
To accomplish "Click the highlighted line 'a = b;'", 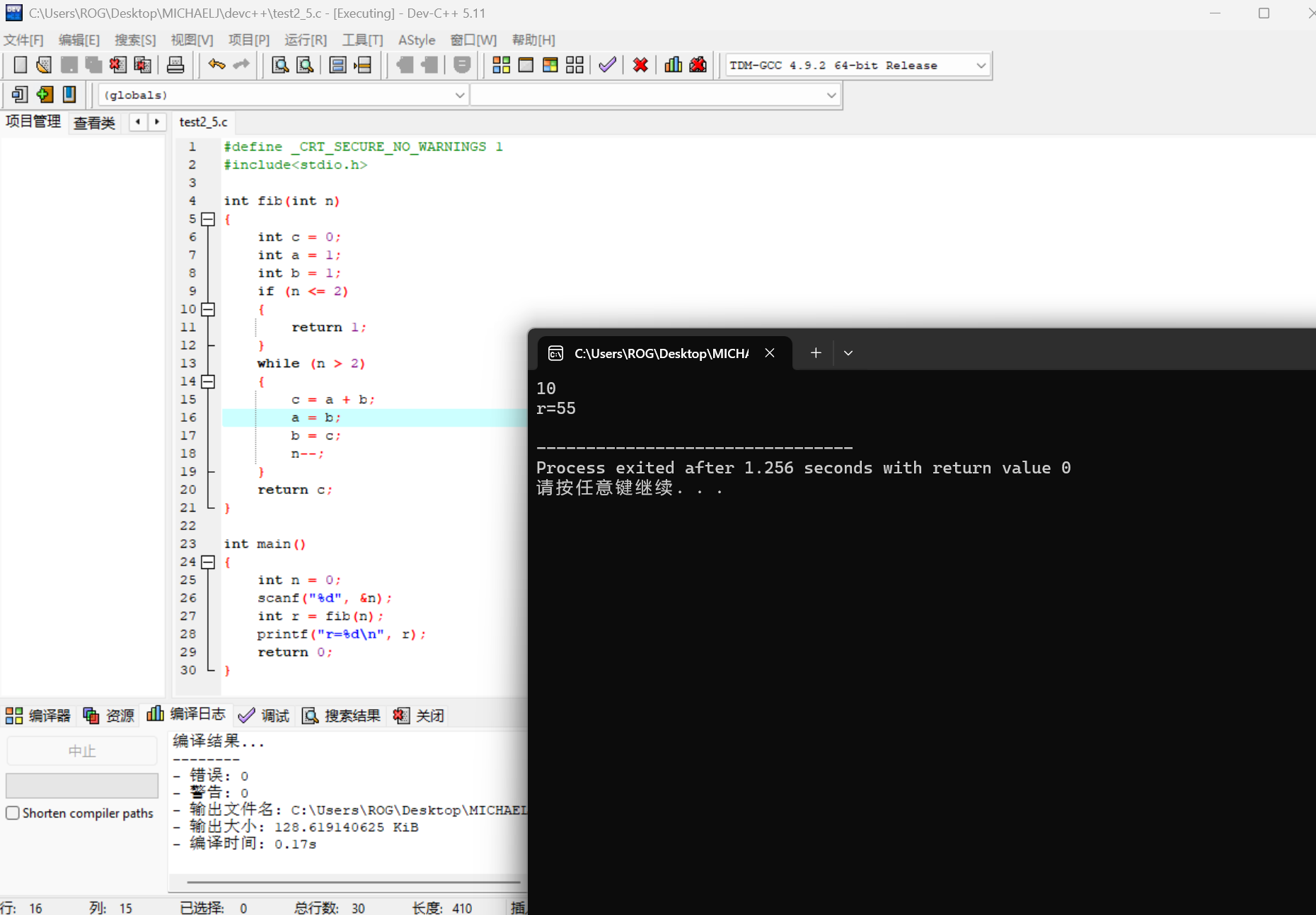I will pyautogui.click(x=316, y=418).
